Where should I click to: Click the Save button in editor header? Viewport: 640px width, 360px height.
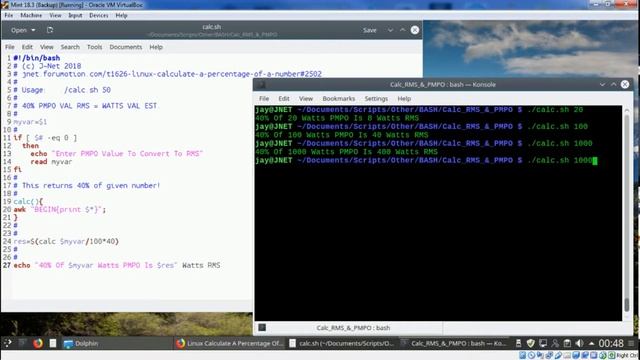click(x=369, y=30)
